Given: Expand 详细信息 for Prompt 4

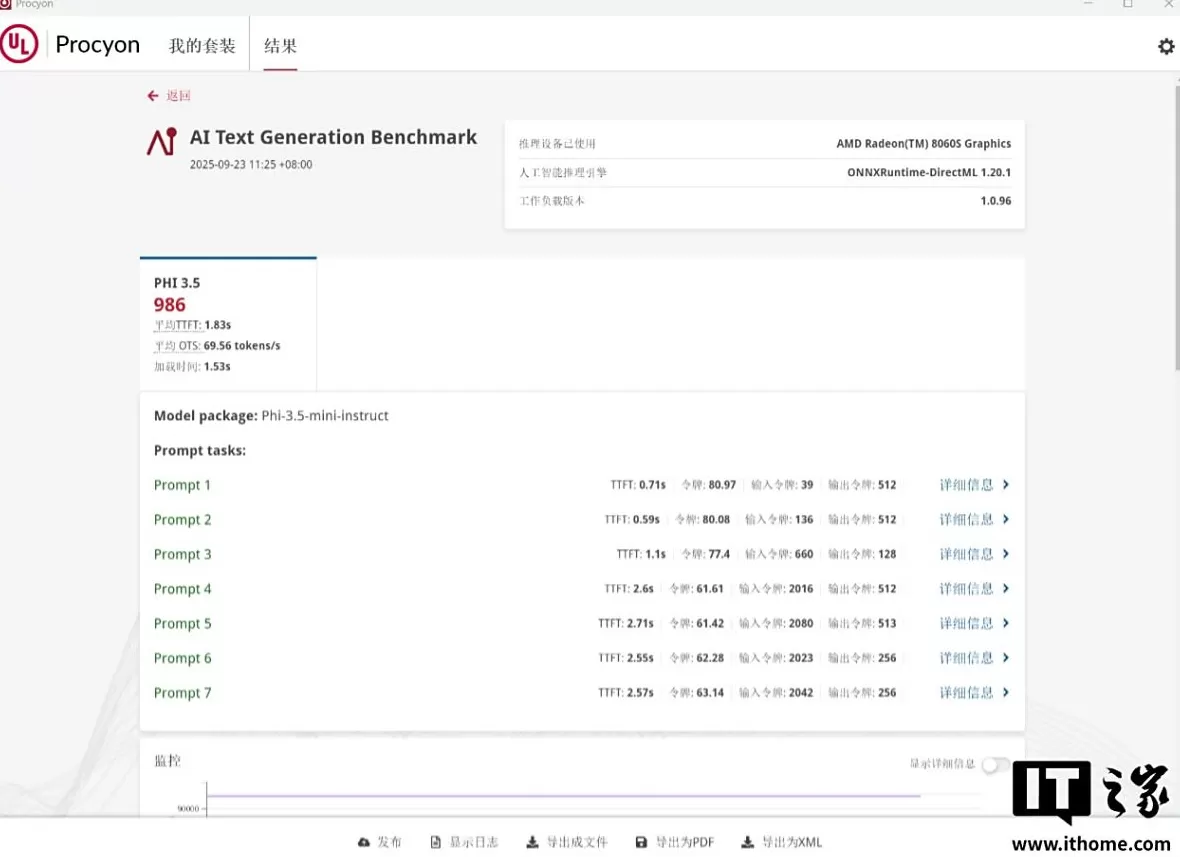Looking at the screenshot, I should 973,589.
